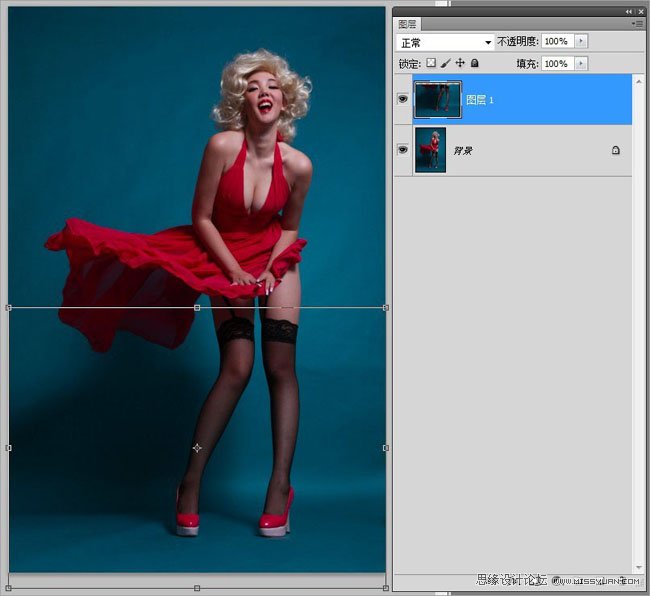
Task: Click the lock all padlock icon
Action: point(474,63)
